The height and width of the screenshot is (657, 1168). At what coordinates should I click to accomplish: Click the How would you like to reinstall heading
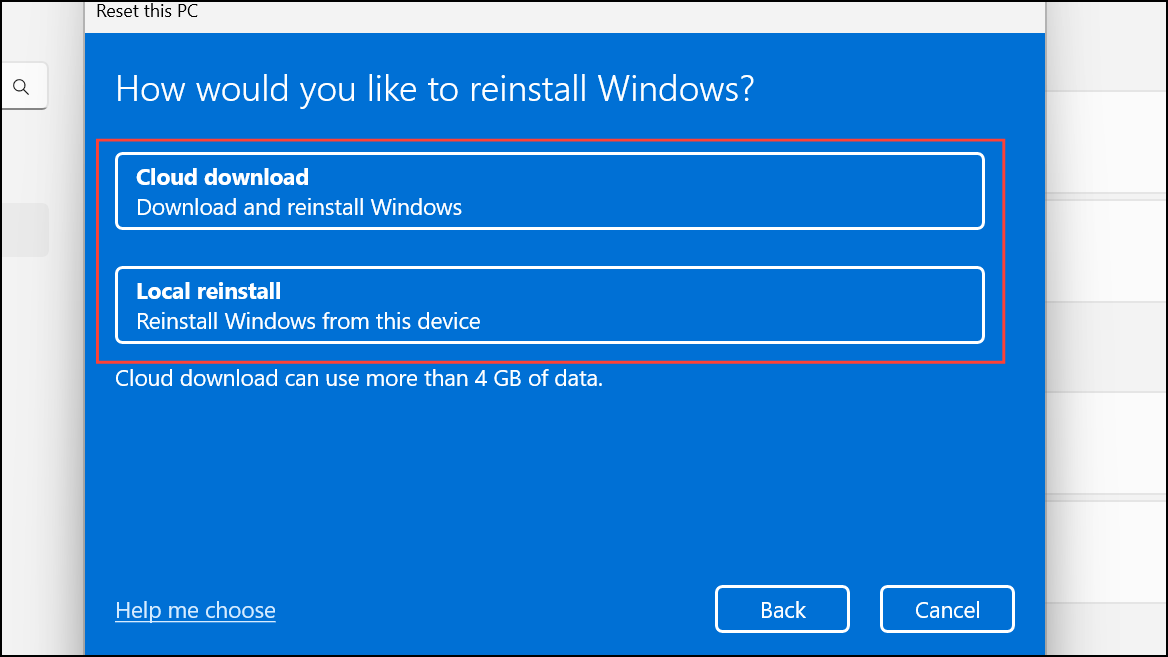coord(434,89)
